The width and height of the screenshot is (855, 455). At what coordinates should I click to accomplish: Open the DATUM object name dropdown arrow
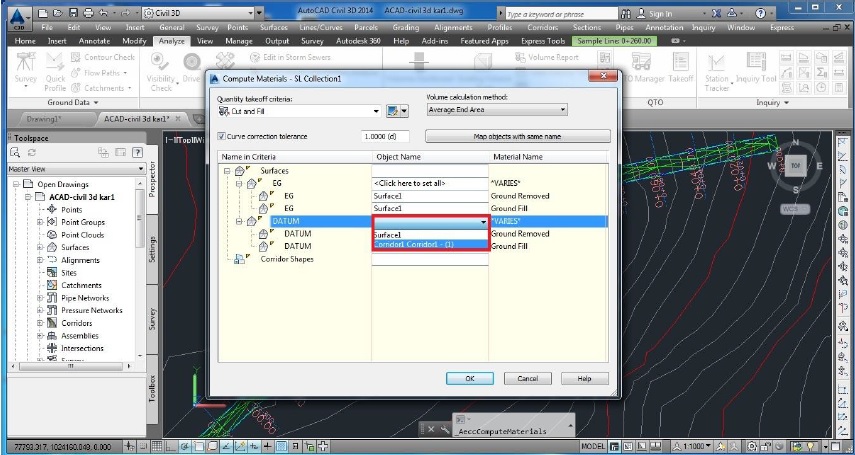(483, 221)
